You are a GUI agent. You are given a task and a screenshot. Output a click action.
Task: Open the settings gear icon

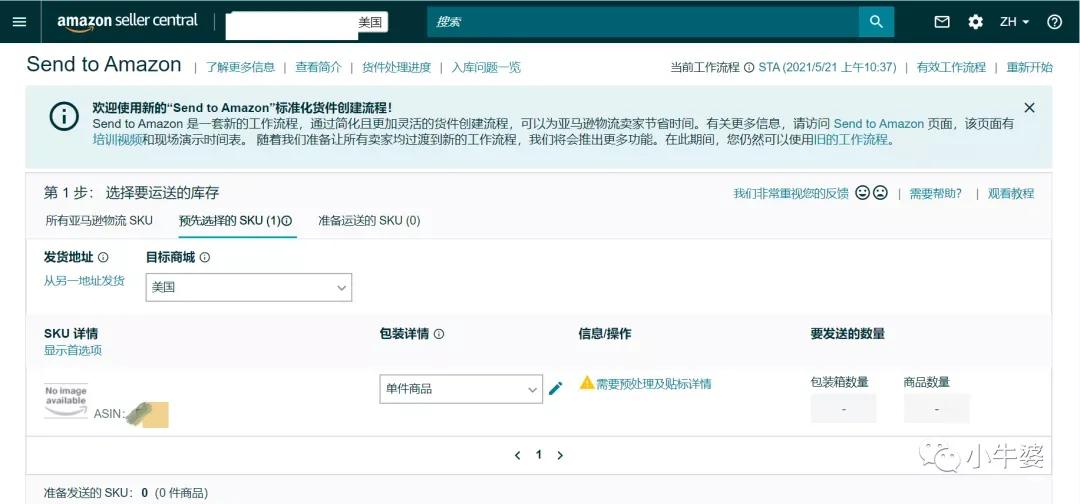click(975, 22)
